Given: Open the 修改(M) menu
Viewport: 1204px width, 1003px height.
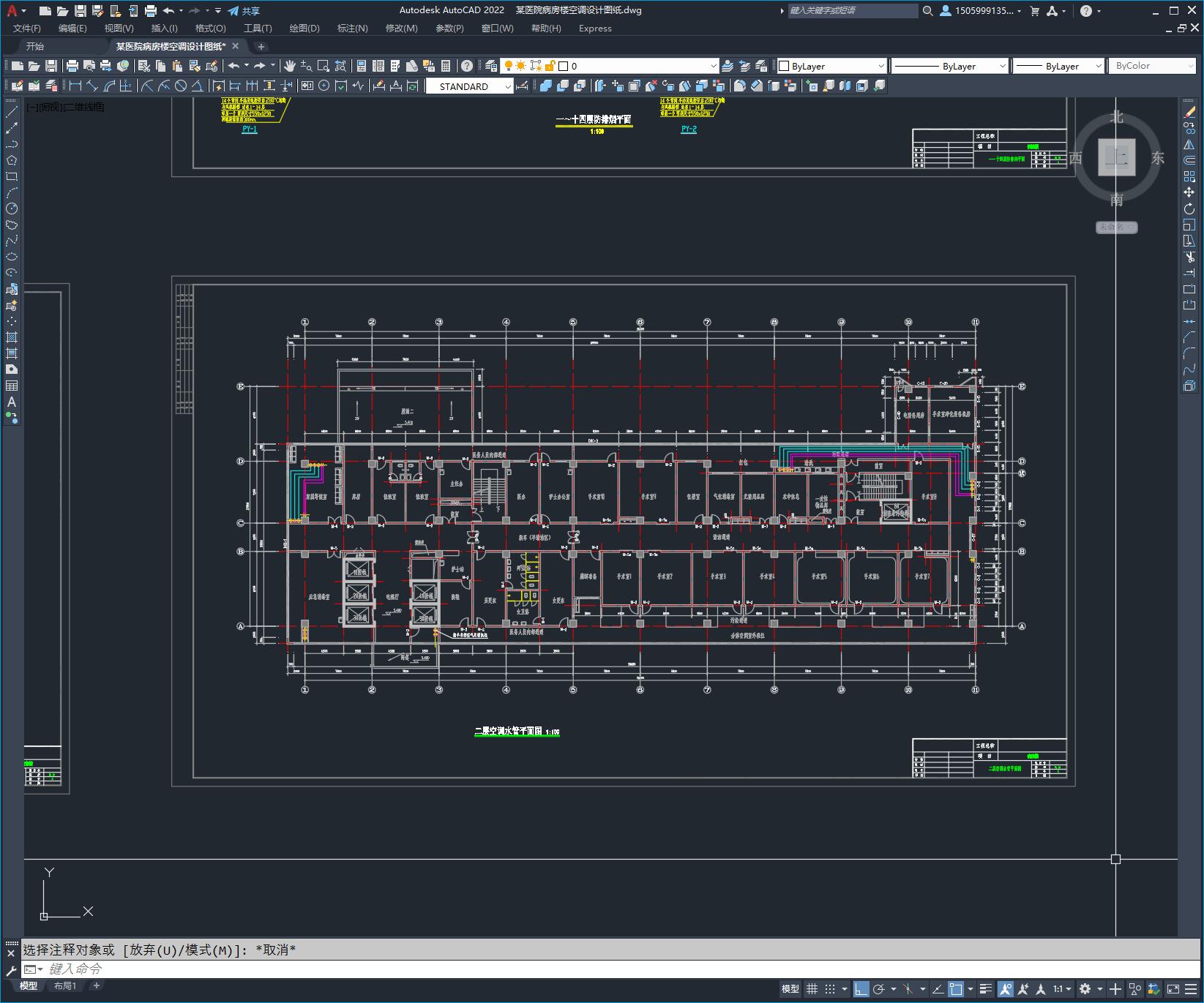Looking at the screenshot, I should (x=401, y=28).
